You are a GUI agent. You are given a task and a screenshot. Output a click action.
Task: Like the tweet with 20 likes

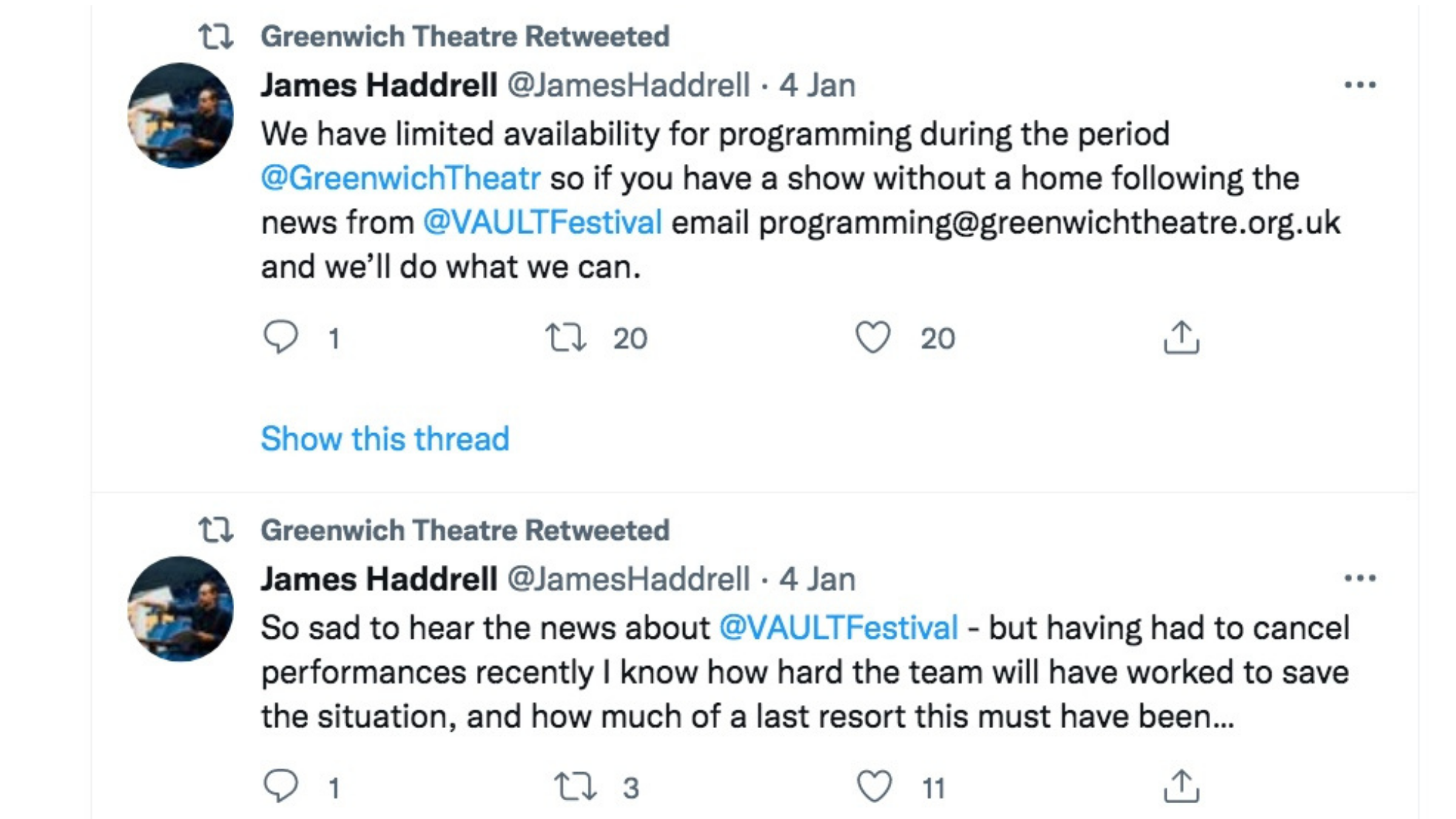click(x=873, y=337)
